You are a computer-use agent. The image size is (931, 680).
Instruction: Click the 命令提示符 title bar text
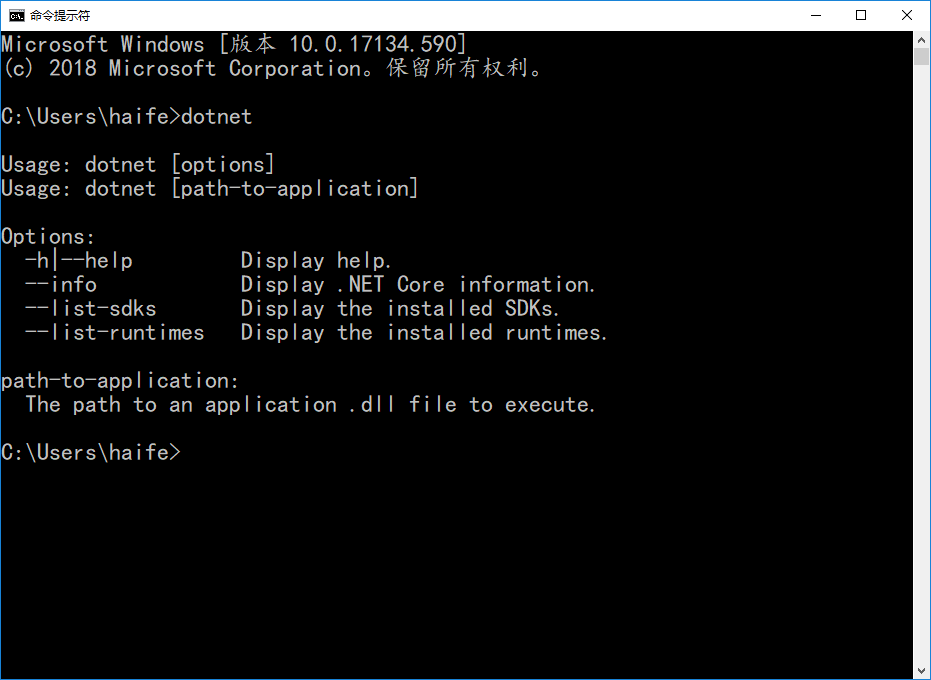(60, 15)
